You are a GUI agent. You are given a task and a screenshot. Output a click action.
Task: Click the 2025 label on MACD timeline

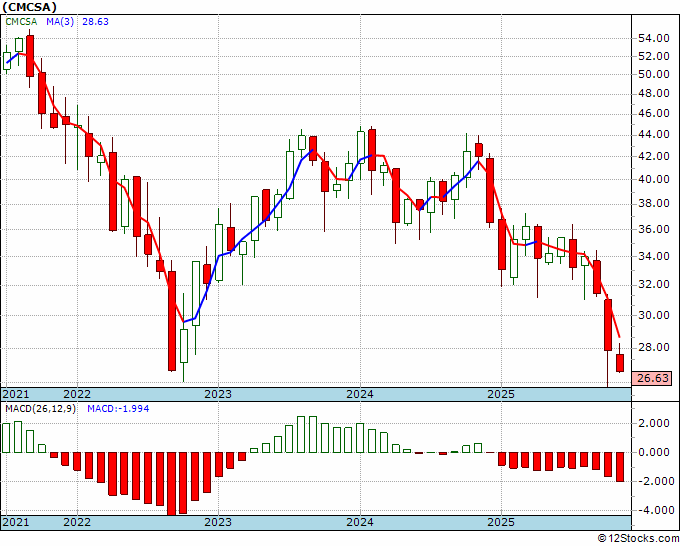coord(501,522)
